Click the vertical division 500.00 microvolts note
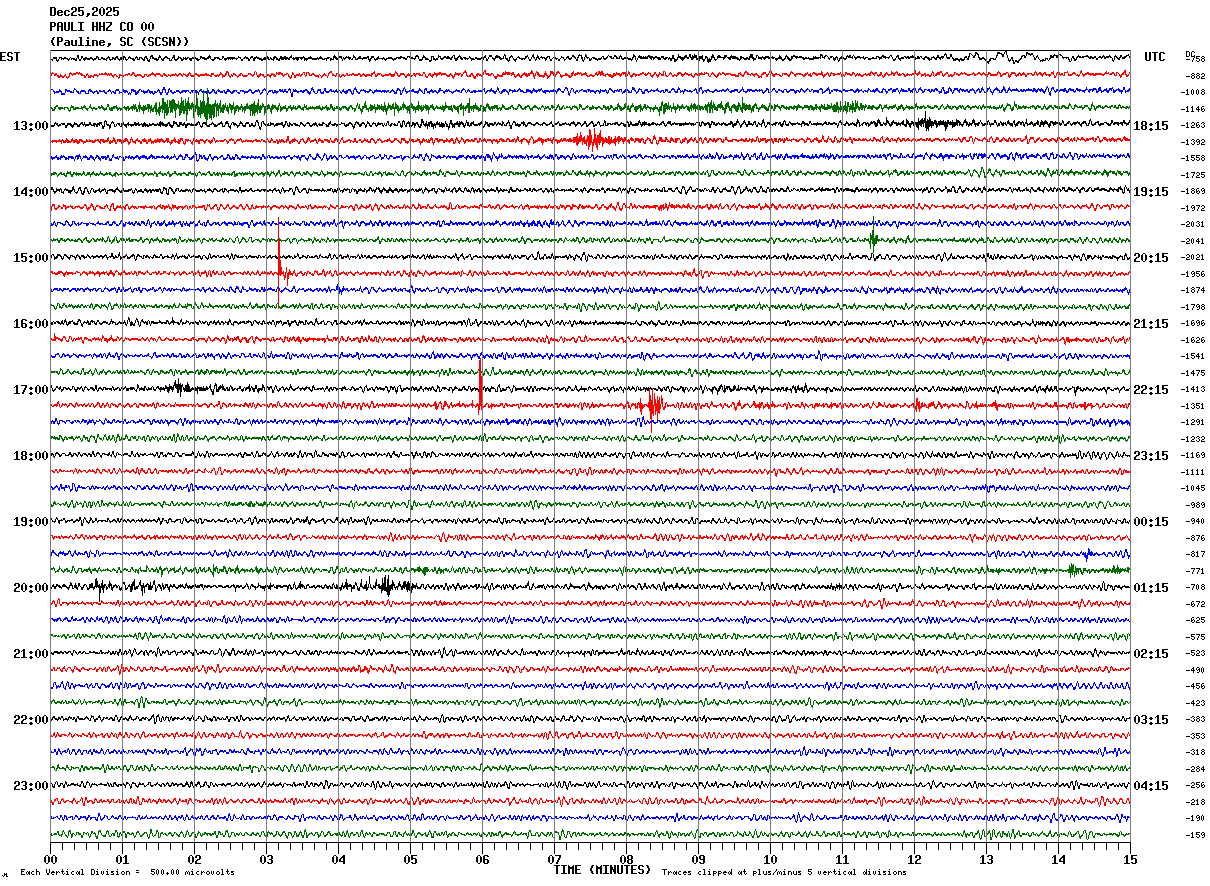 coord(128,873)
